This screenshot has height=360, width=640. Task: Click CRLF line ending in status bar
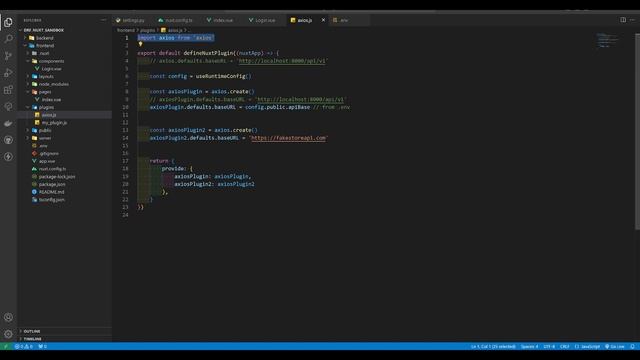pyautogui.click(x=564, y=347)
